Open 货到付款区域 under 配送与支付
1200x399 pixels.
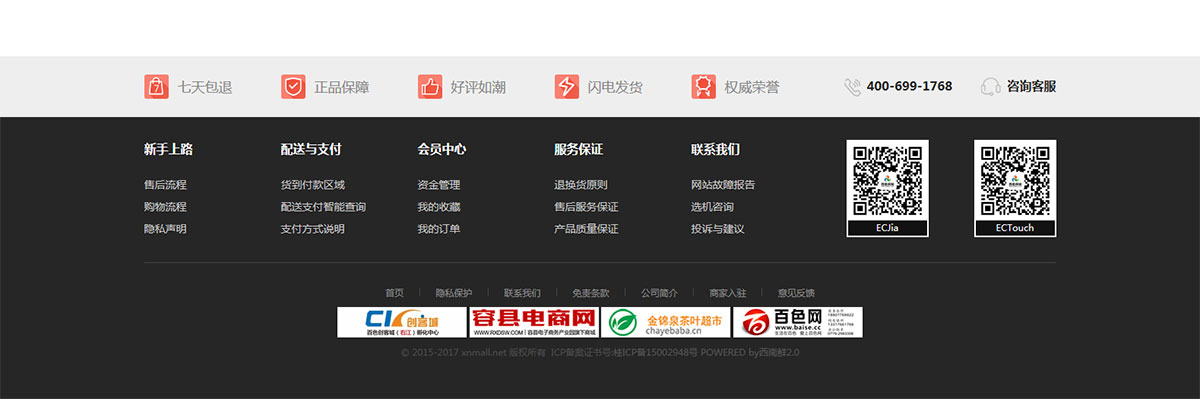(x=313, y=185)
